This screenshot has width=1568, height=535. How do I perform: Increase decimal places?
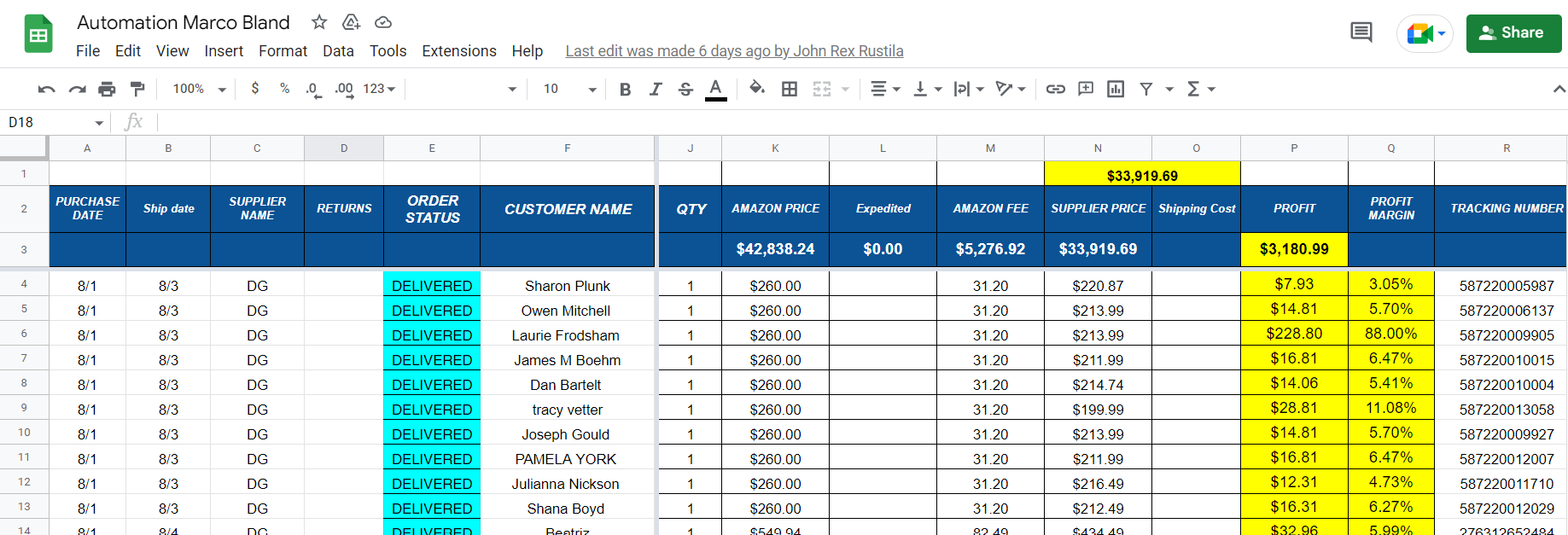coord(344,89)
